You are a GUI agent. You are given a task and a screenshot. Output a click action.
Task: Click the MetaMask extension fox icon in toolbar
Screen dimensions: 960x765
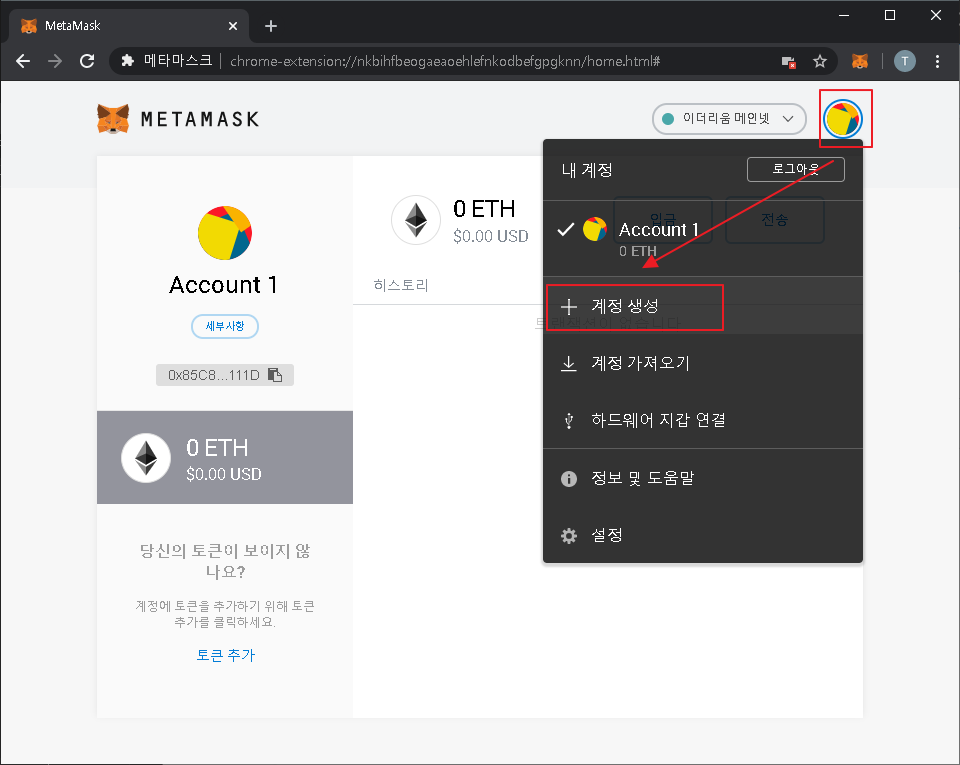pyautogui.click(x=860, y=61)
